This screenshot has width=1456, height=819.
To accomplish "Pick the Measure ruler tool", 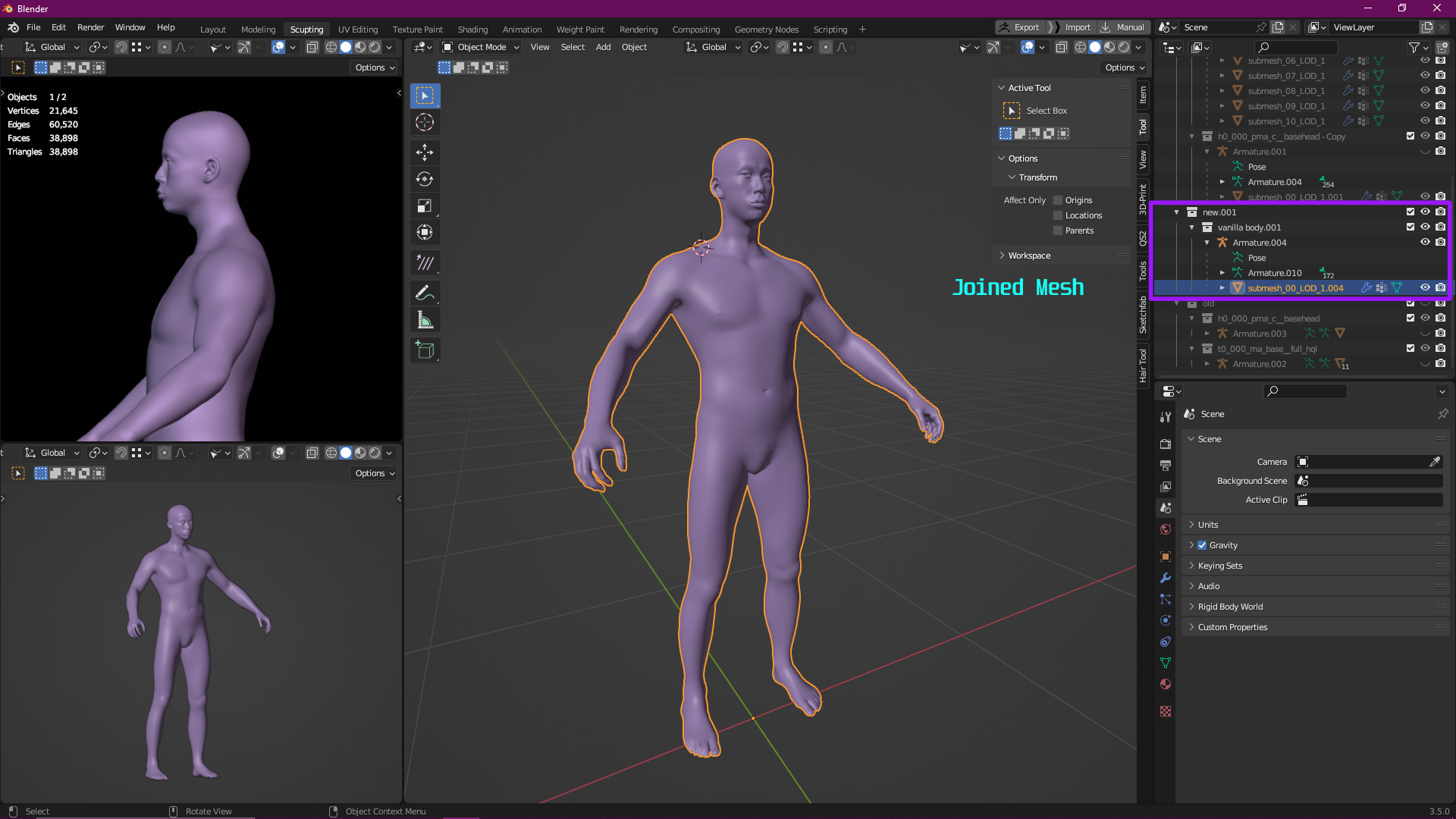I will click(x=425, y=321).
